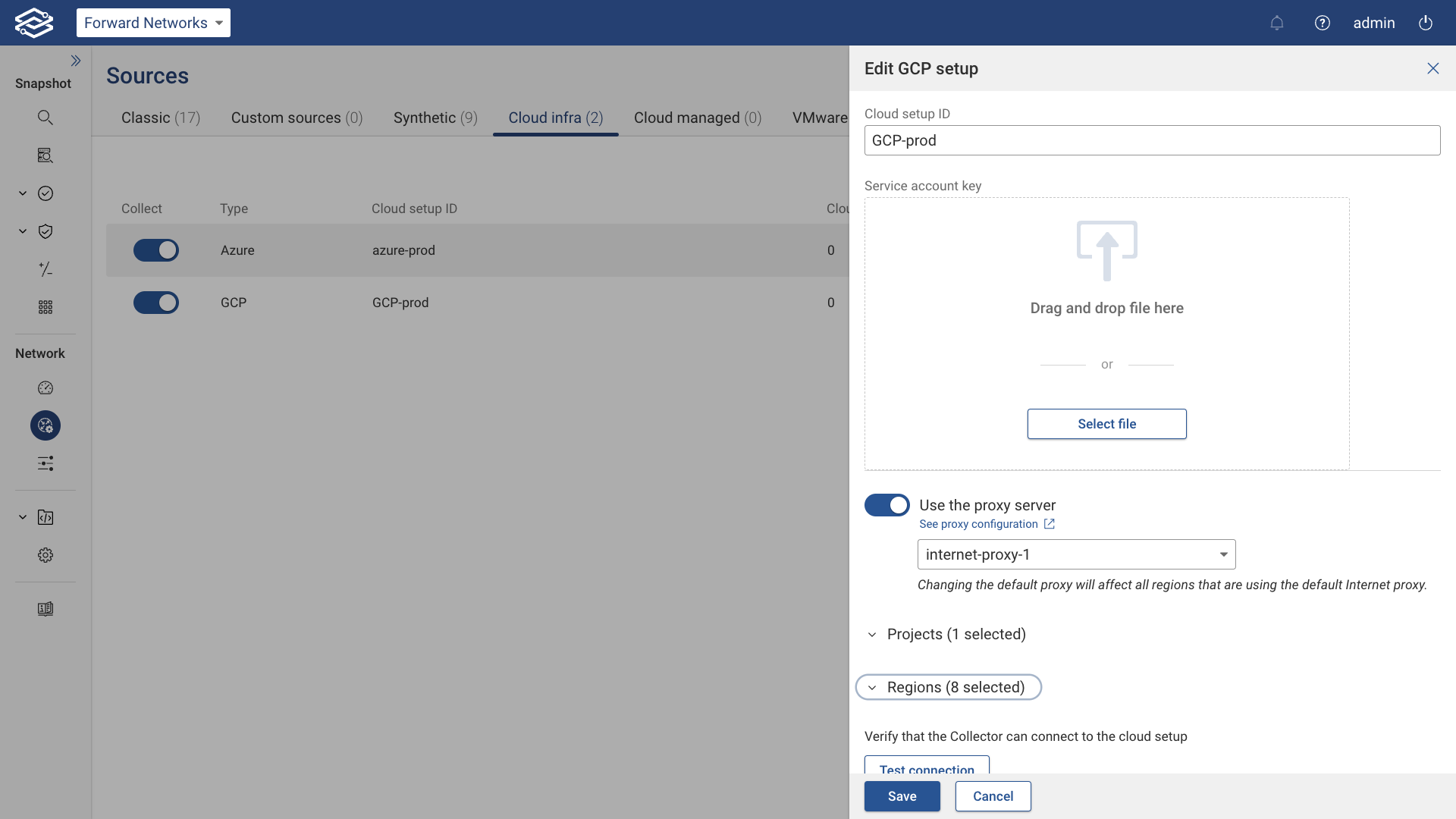The width and height of the screenshot is (1456, 819).
Task: Open the apps grid icon in sidebar
Action: pos(45,307)
